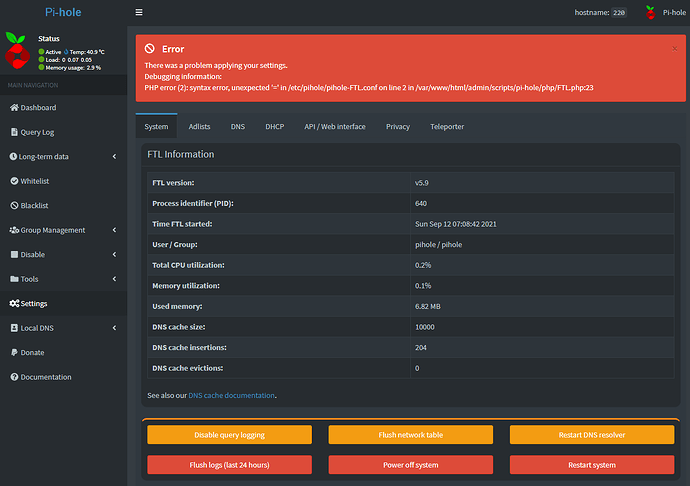The width and height of the screenshot is (690, 486).
Task: Open the Whitelist page
Action: (63, 181)
